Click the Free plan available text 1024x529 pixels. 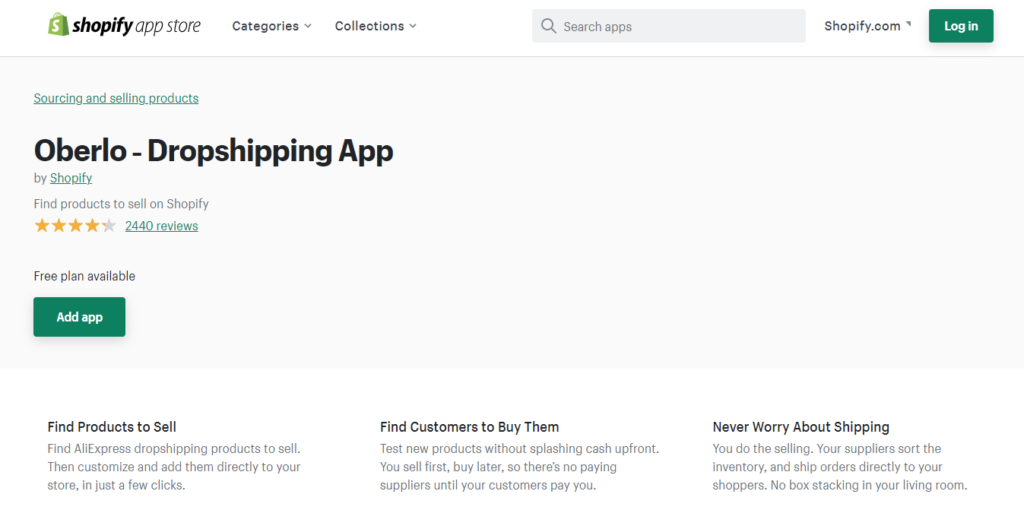[x=84, y=276]
